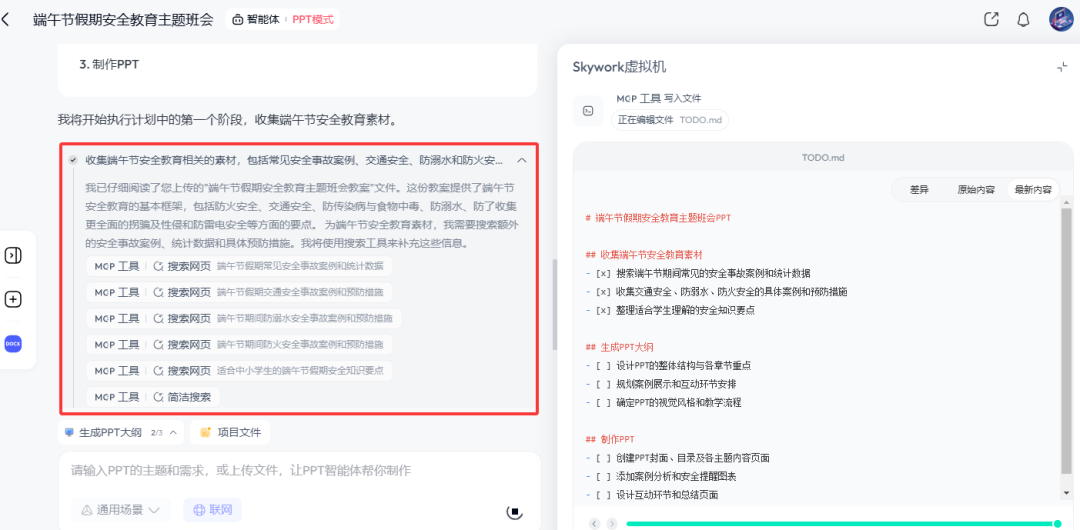Open the share/export icon in header

(991, 19)
